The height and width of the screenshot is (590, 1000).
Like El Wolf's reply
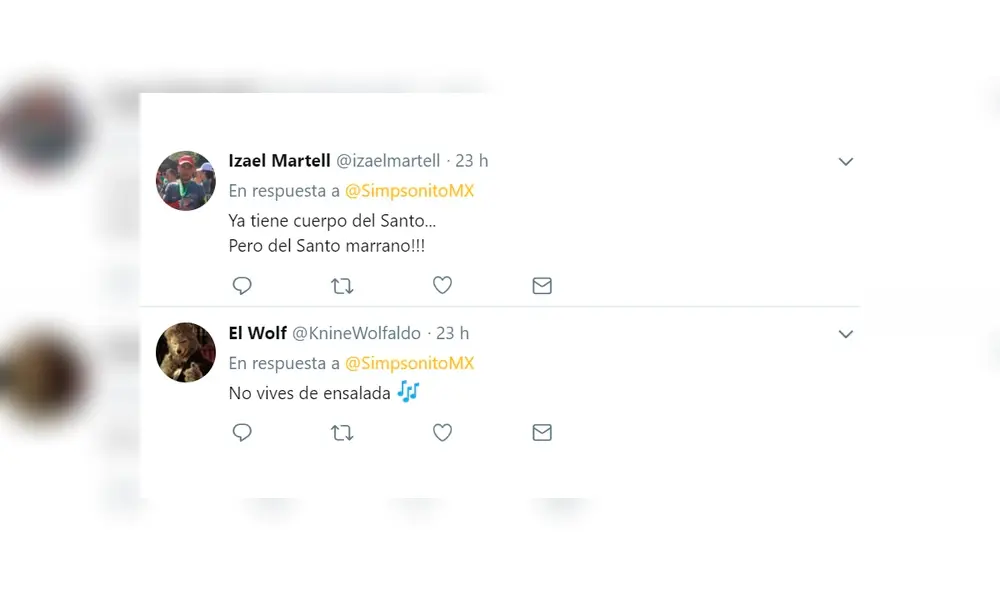442,432
